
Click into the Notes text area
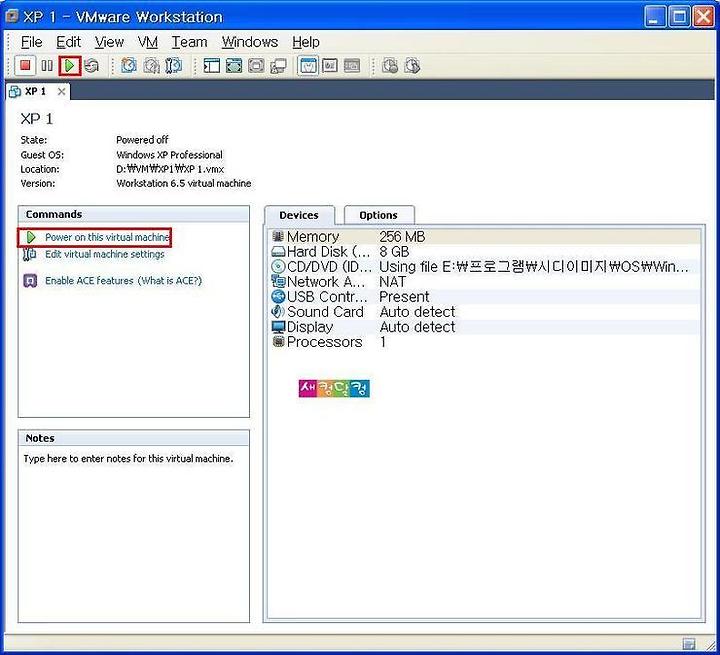[x=134, y=533]
